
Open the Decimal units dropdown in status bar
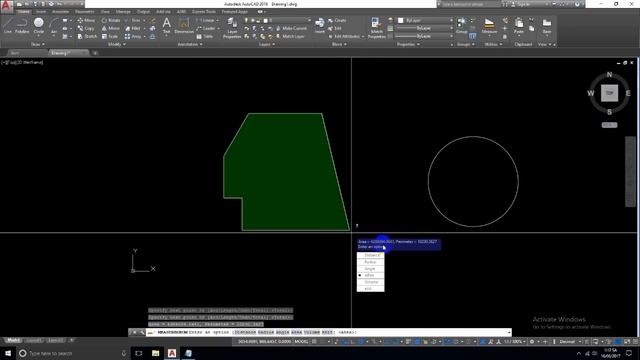click(x=569, y=341)
